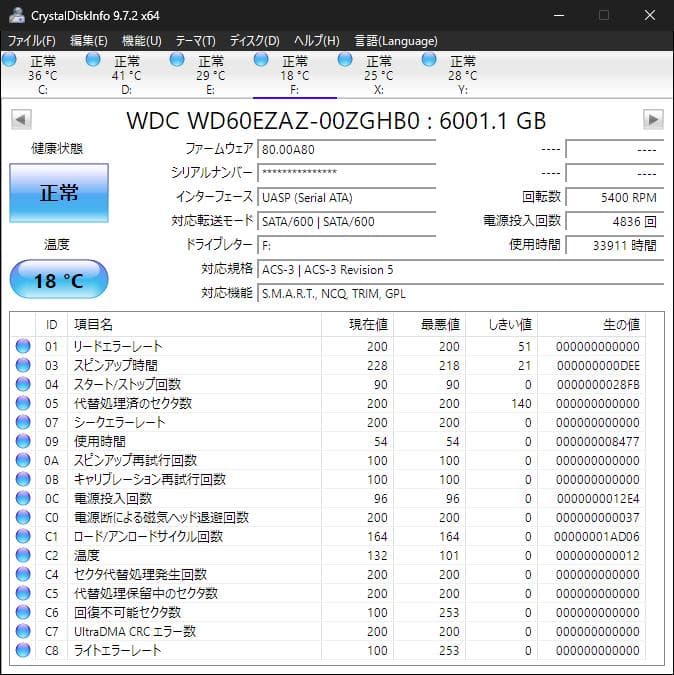Click the masked serial number field

[346, 173]
